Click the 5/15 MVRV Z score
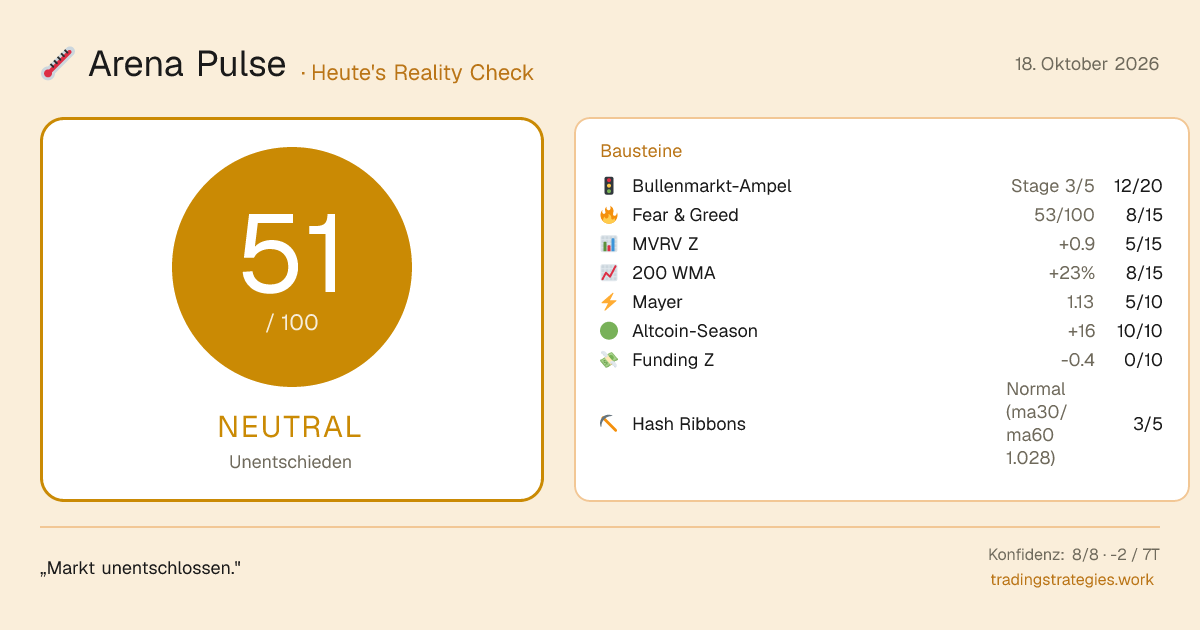 [1143, 244]
